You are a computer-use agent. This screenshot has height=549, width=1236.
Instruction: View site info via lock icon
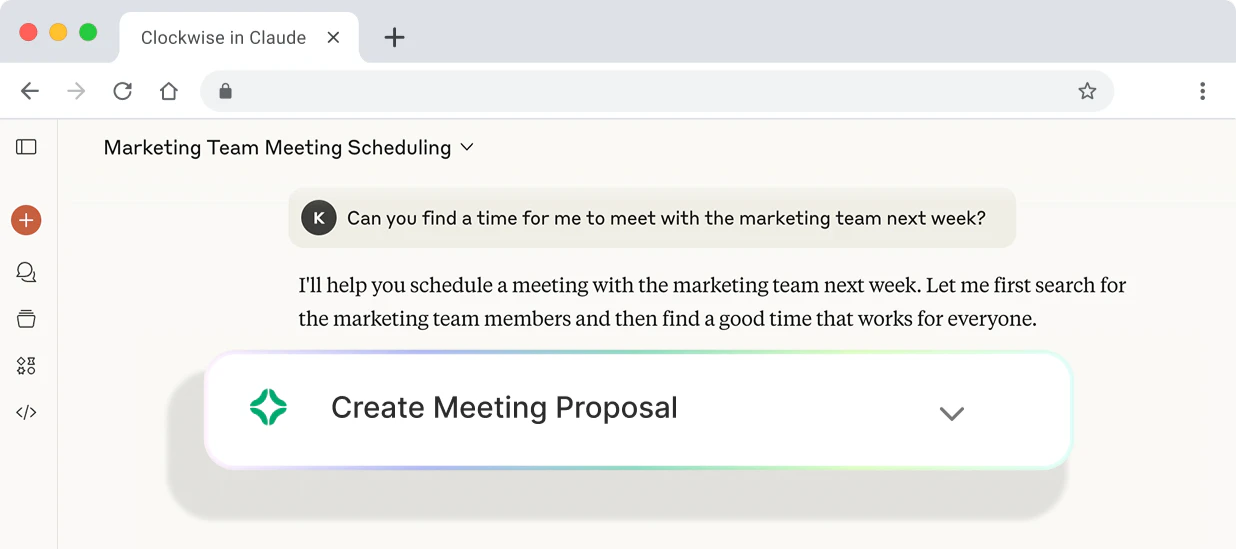pos(225,91)
